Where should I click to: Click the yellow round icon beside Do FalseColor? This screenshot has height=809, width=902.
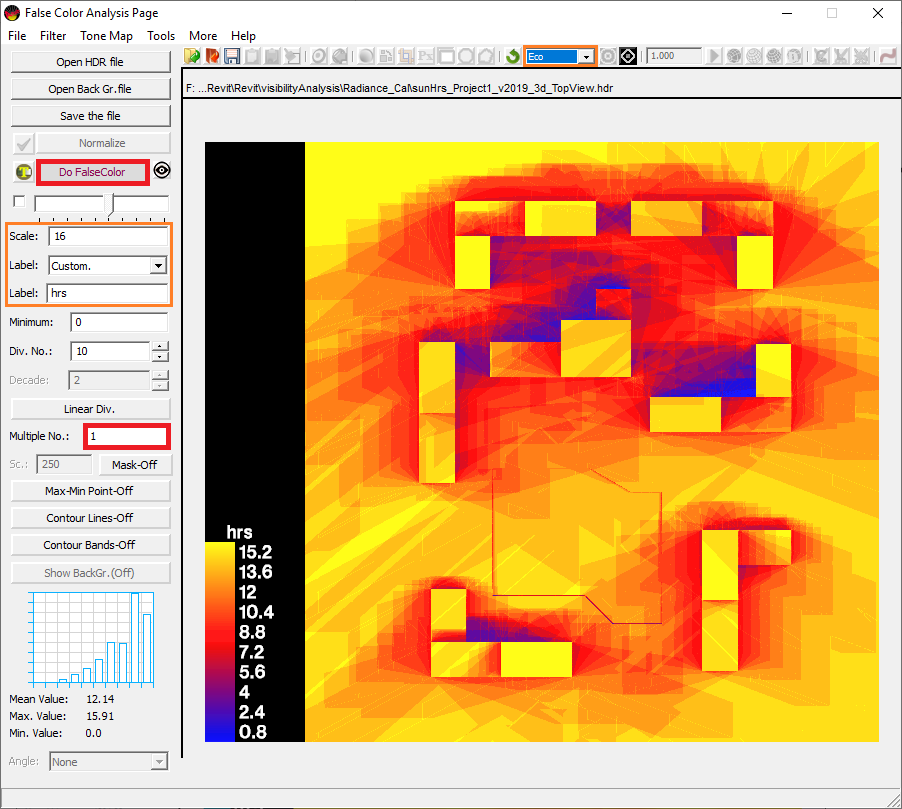[24, 171]
